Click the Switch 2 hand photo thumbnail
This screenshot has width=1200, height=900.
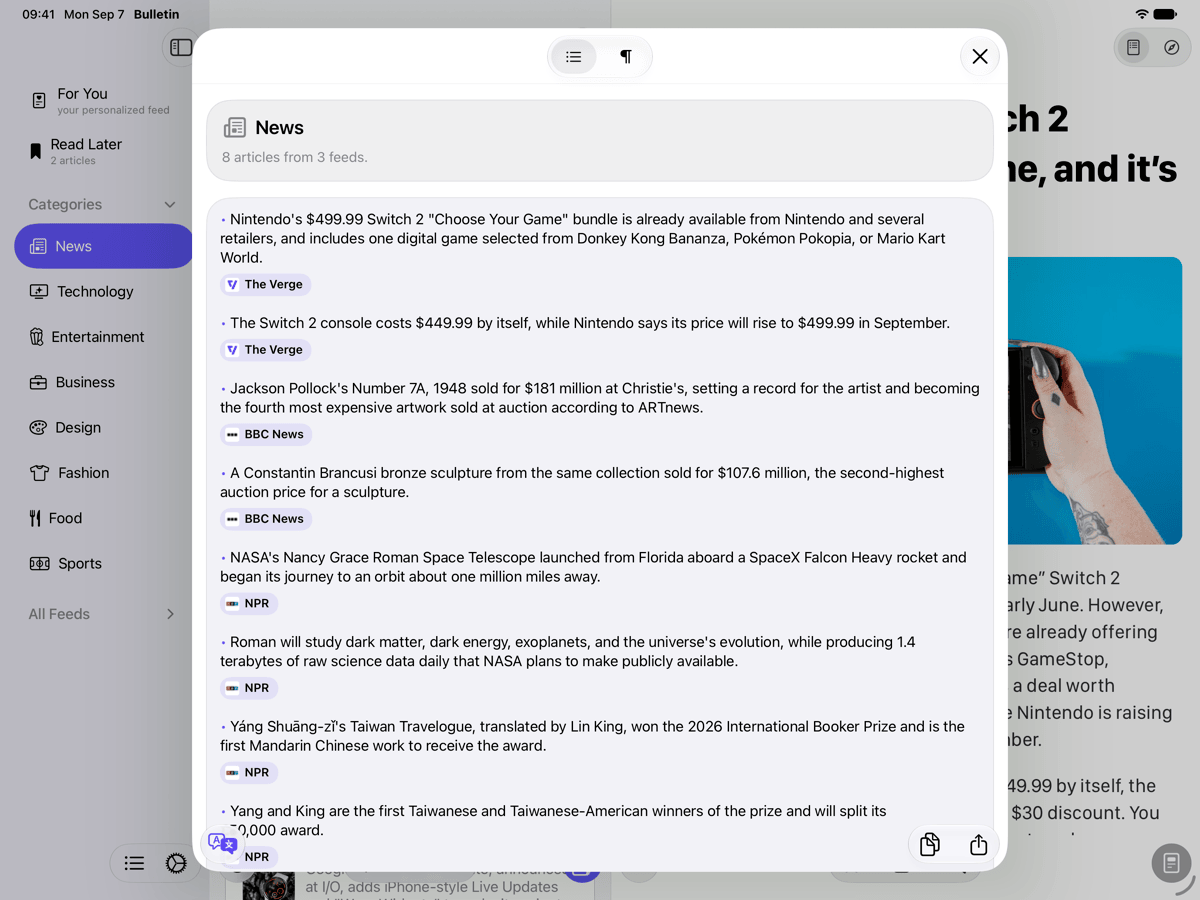(x=1095, y=400)
